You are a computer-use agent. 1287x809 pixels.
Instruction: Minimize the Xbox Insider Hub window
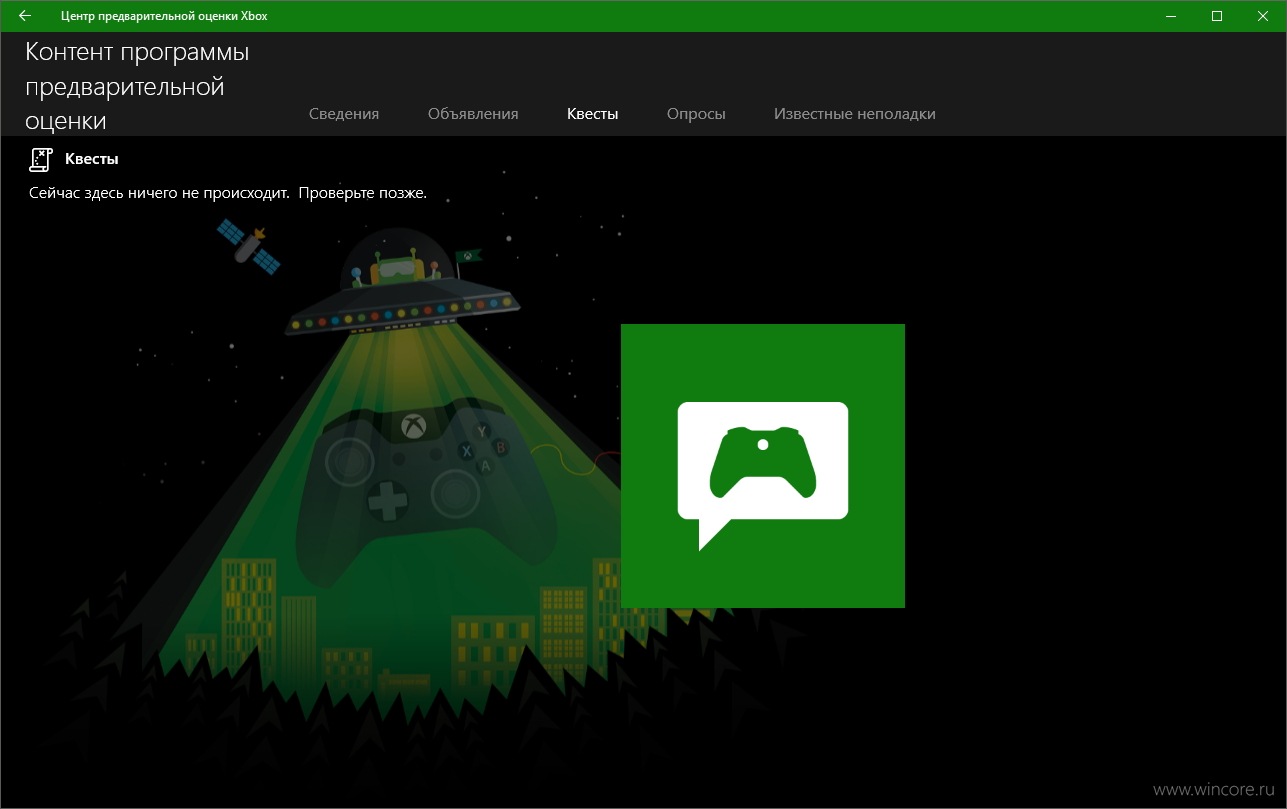coord(1170,16)
